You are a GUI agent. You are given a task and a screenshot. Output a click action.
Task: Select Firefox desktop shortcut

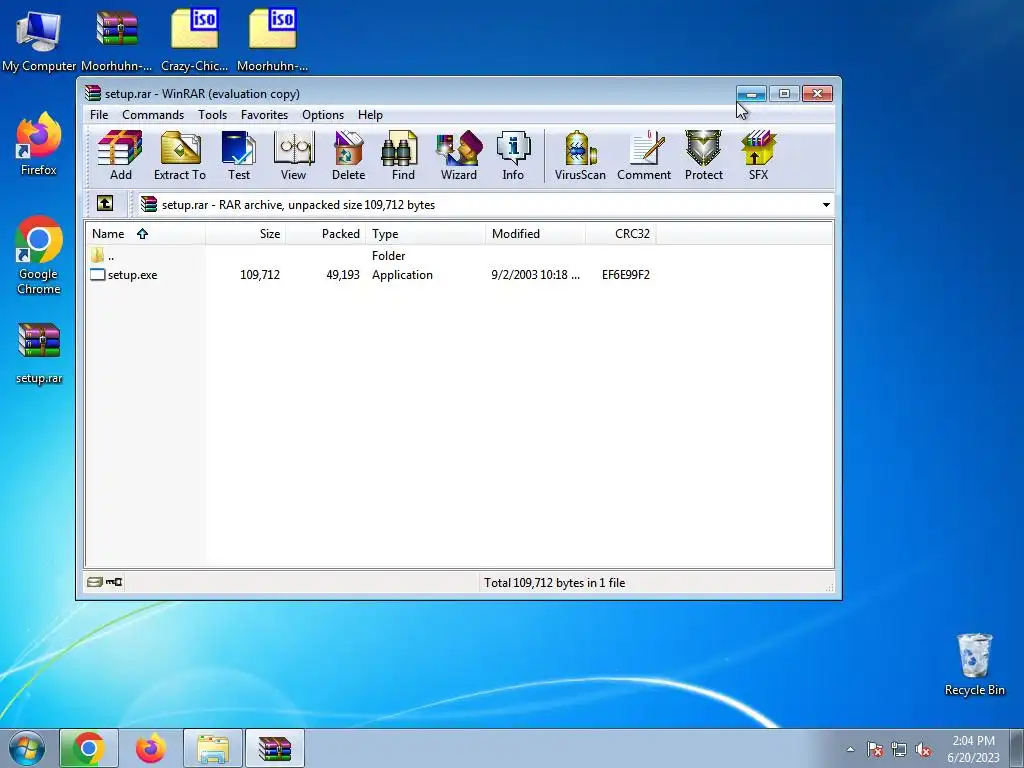coord(39,144)
